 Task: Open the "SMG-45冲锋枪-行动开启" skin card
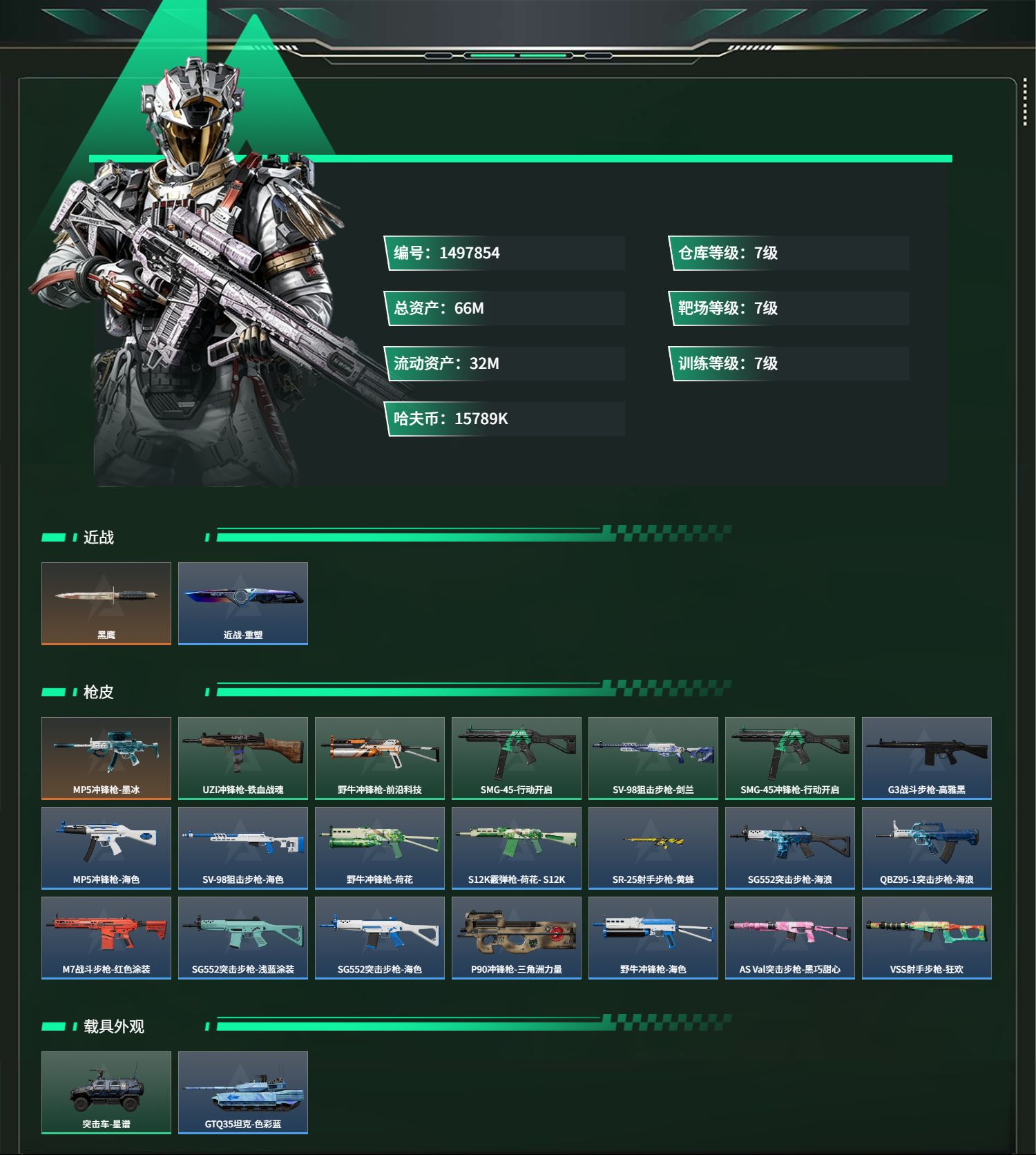790,758
